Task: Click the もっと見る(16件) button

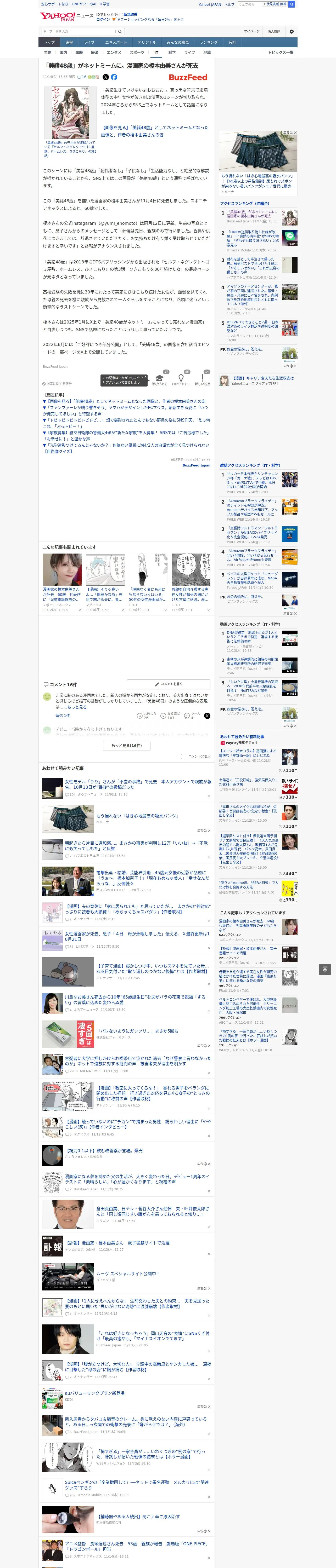Action: pos(127,745)
